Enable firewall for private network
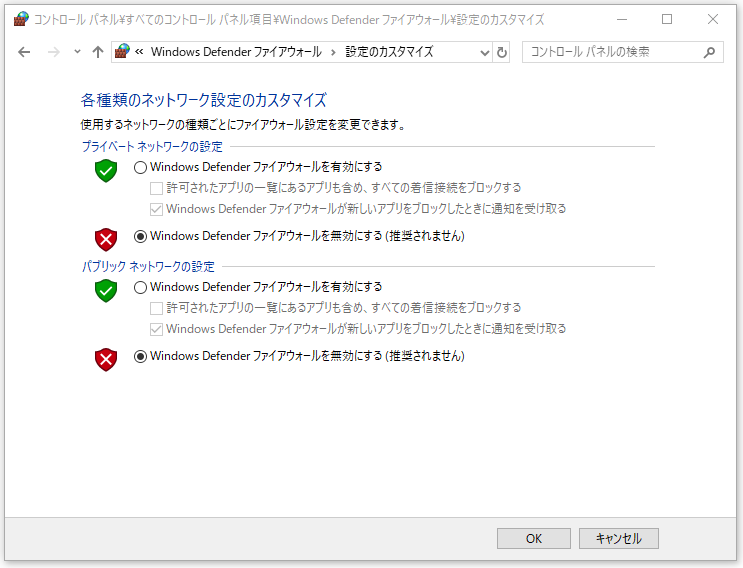 coord(140,167)
